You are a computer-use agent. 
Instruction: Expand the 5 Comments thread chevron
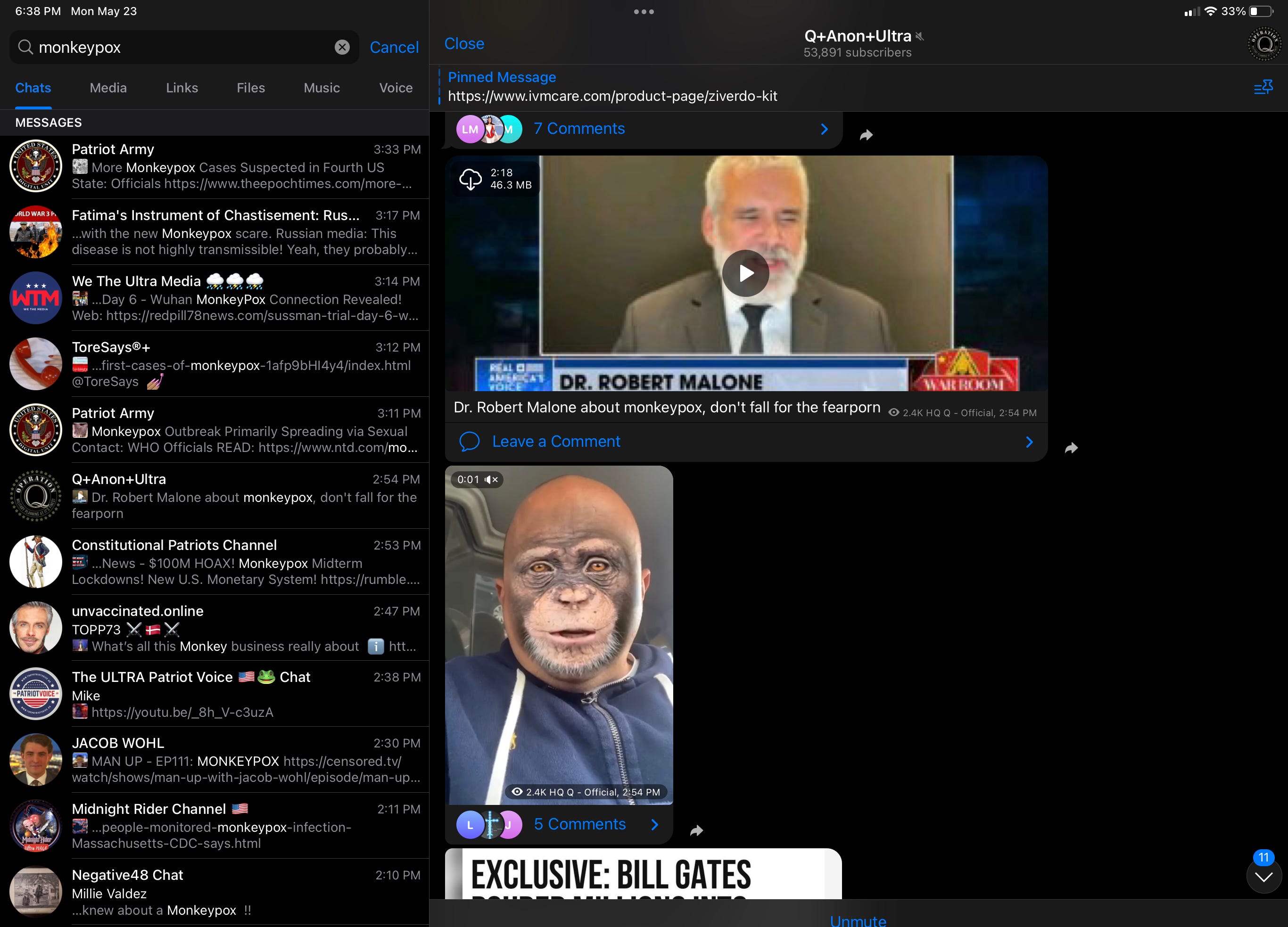[x=655, y=825]
